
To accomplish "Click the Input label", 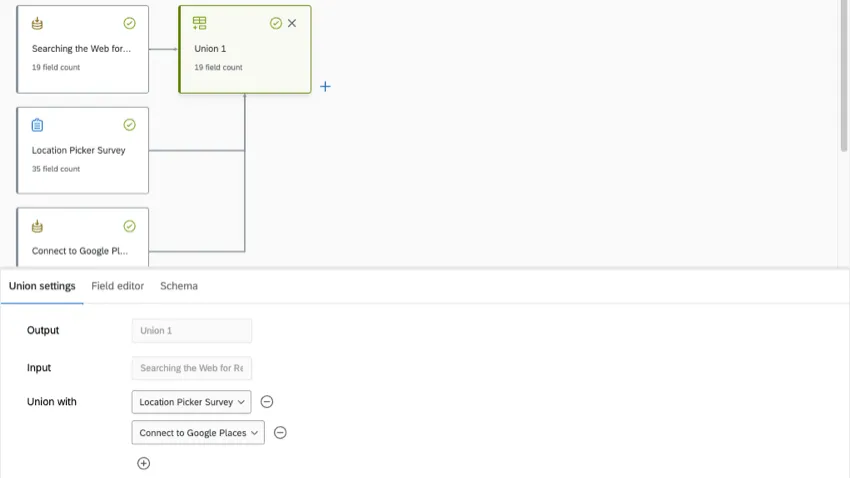I will pyautogui.click(x=39, y=368).
